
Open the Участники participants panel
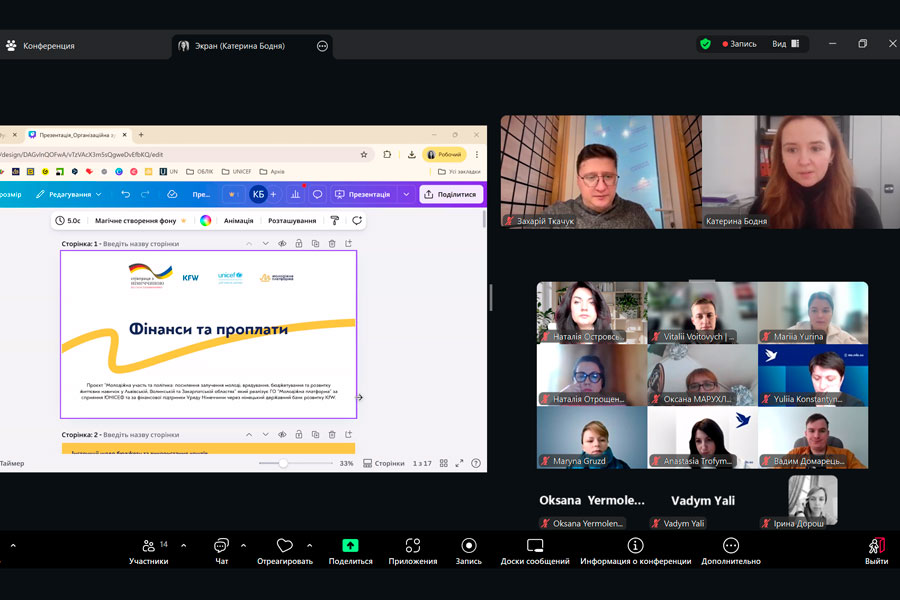(x=149, y=552)
